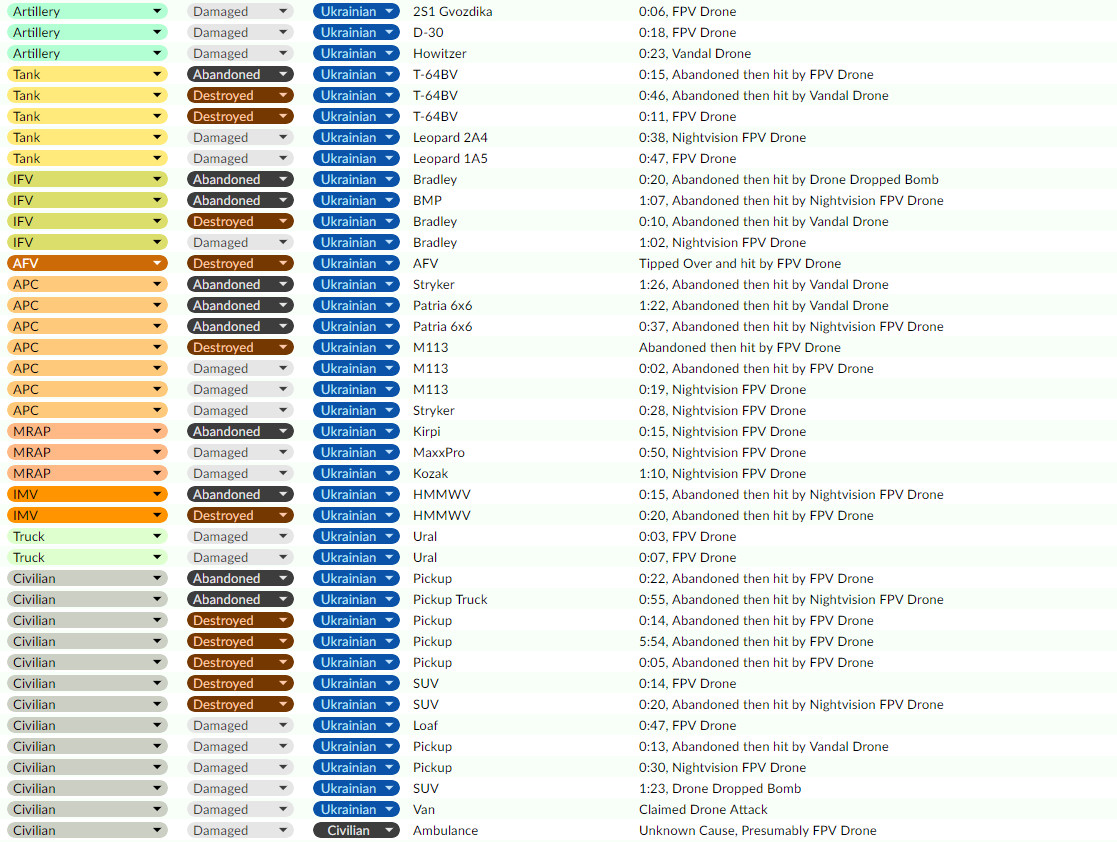The height and width of the screenshot is (842, 1117).
Task: Select the '1:23, Drone Dropped Bomb' note
Action: tap(719, 789)
